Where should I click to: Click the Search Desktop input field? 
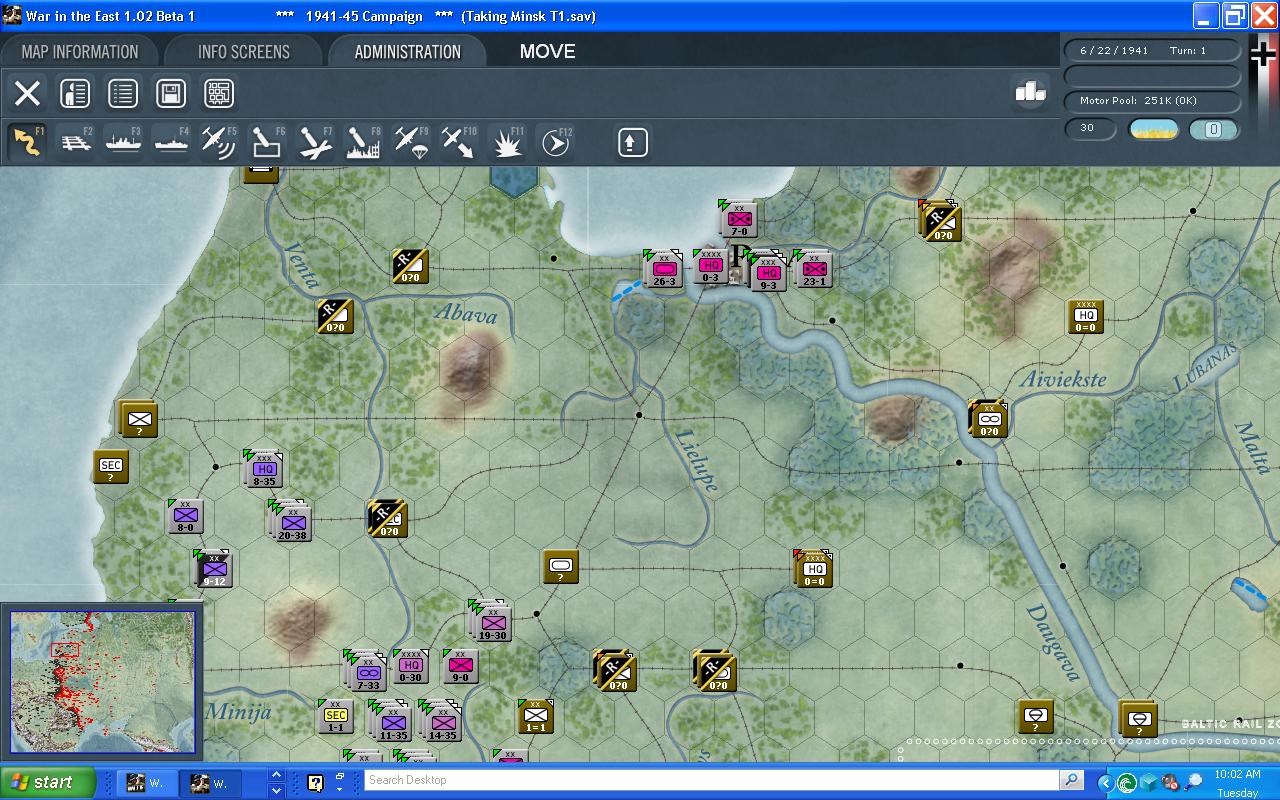click(x=712, y=780)
